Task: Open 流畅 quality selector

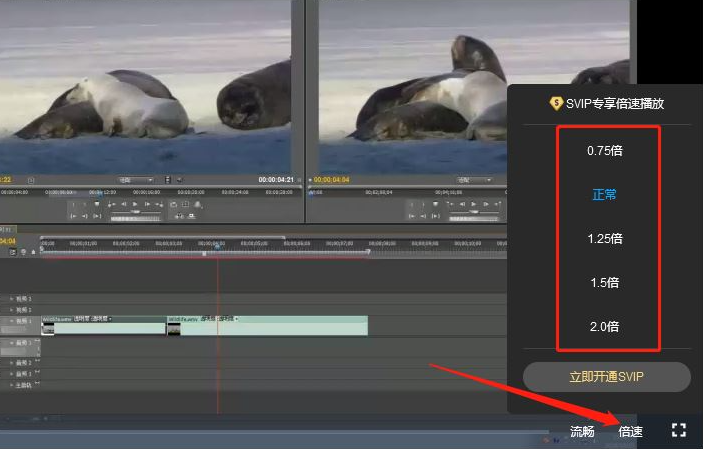Action: (582, 431)
